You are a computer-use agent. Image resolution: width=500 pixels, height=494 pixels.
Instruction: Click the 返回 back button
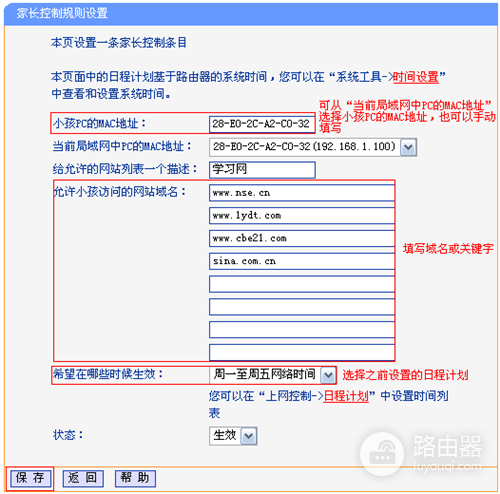point(83,478)
